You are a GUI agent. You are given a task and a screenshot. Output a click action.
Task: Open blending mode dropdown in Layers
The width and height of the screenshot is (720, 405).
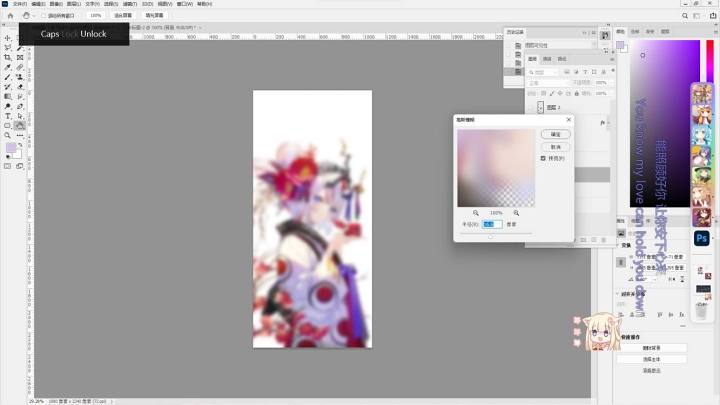click(547, 83)
